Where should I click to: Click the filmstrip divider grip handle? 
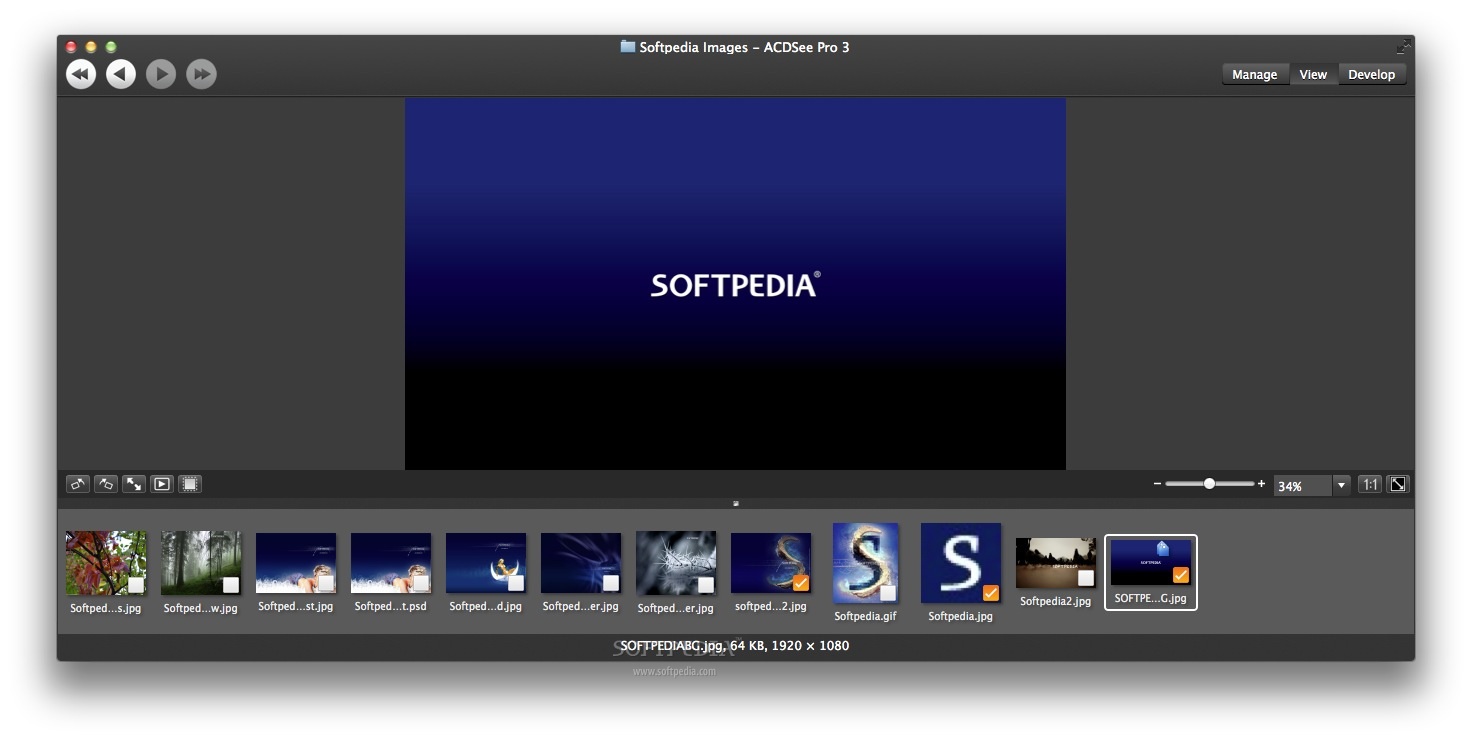click(736, 504)
